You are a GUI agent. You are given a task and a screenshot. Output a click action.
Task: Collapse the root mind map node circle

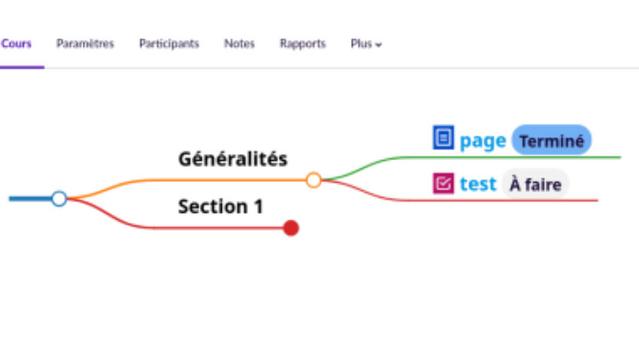pos(59,198)
